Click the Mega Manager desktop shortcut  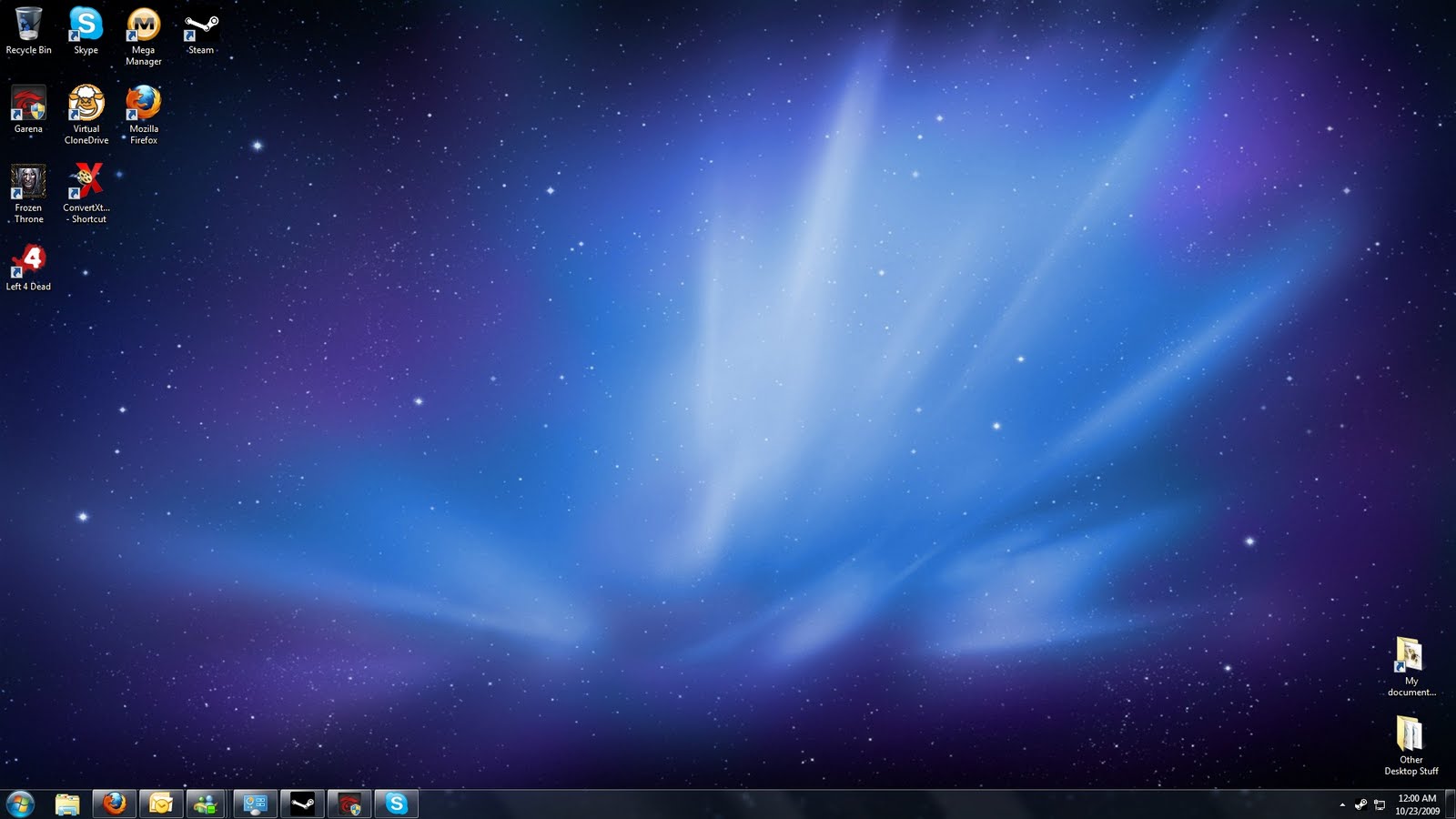[144, 36]
